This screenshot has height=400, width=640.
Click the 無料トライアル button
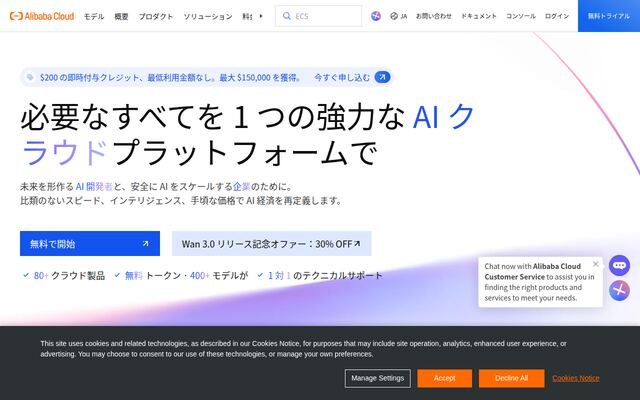click(x=609, y=16)
